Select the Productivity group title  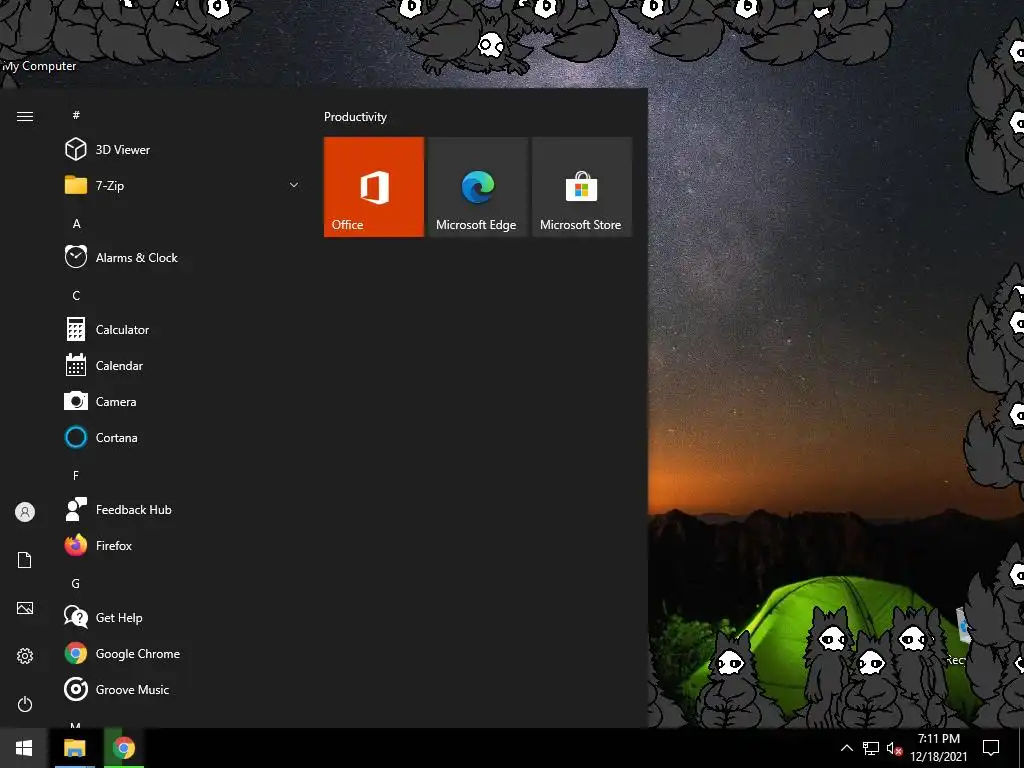coord(355,117)
